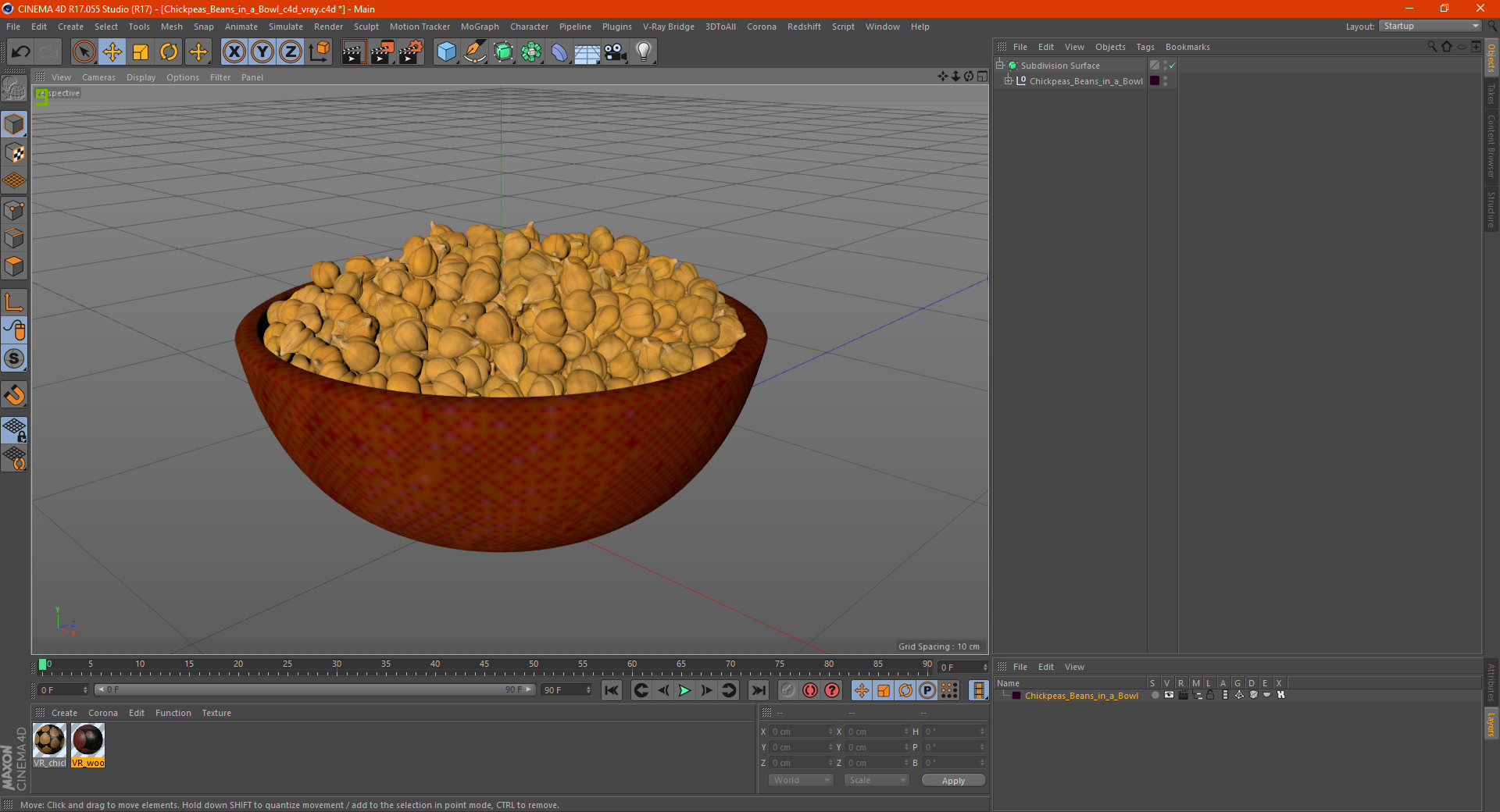1500x812 pixels.
Task: Collapse the Subdivision Surface tree item
Action: pyautogui.click(x=999, y=65)
